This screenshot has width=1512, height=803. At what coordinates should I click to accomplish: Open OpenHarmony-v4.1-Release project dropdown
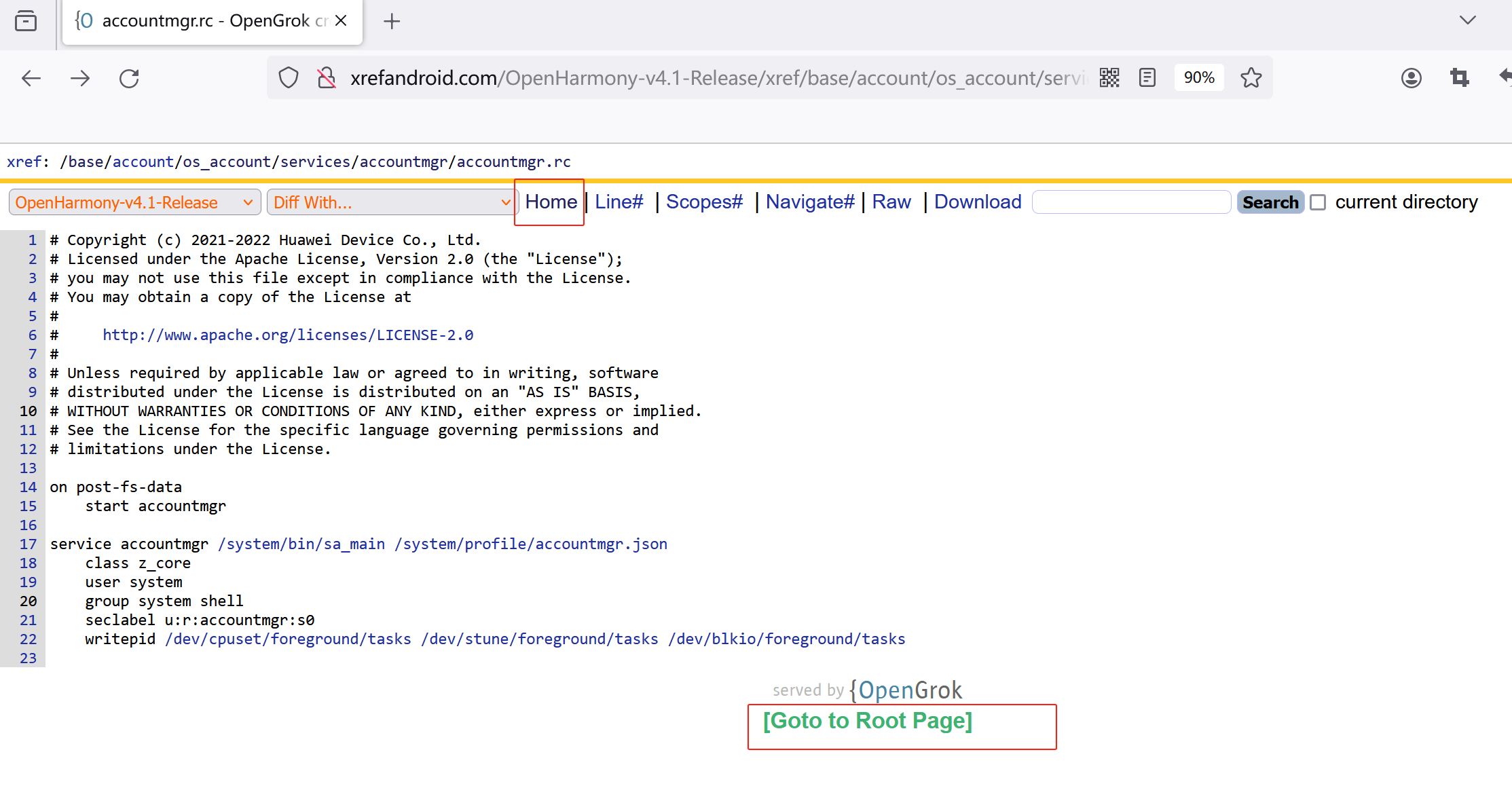tap(134, 202)
